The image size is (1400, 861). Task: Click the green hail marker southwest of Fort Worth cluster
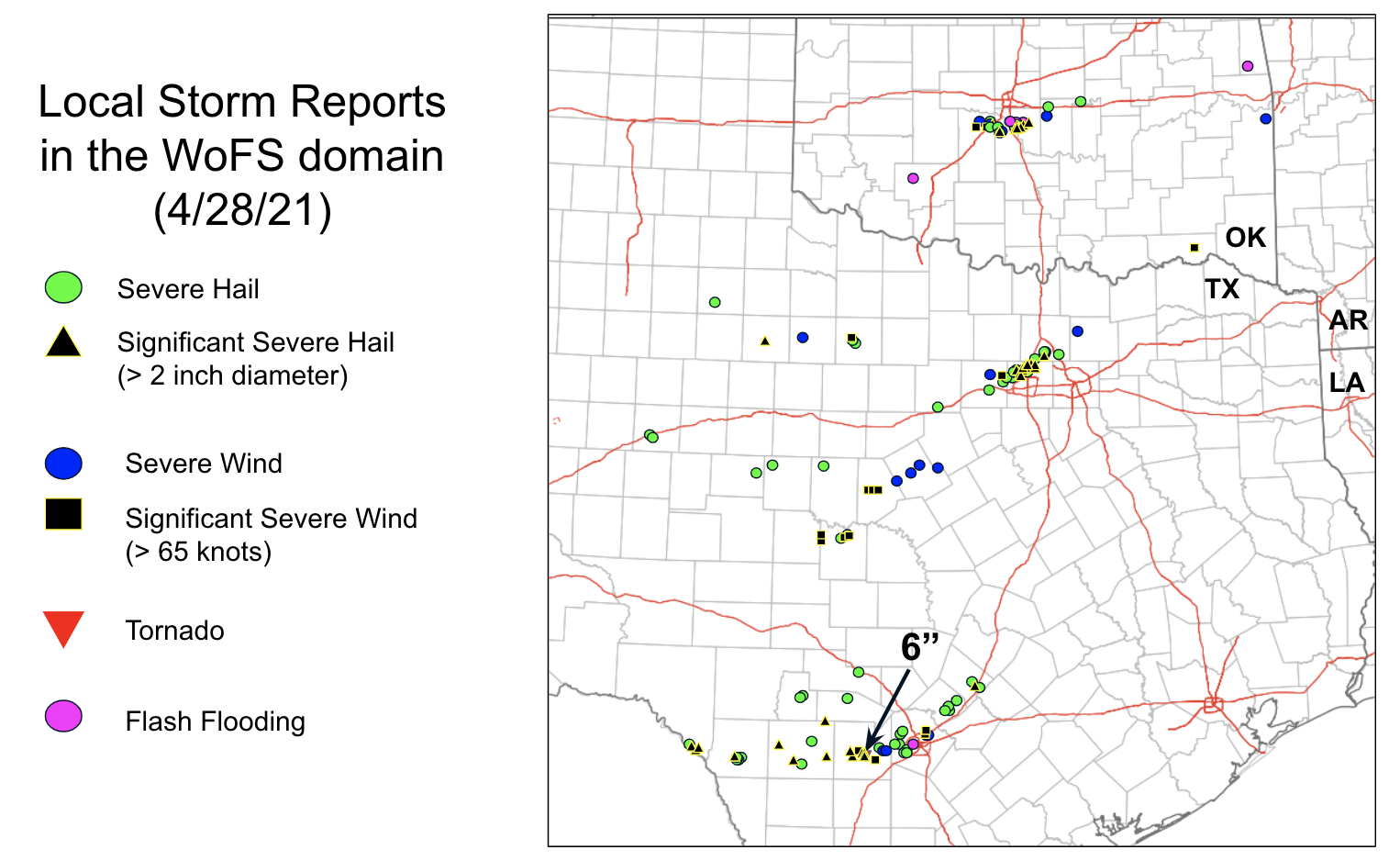(938, 407)
